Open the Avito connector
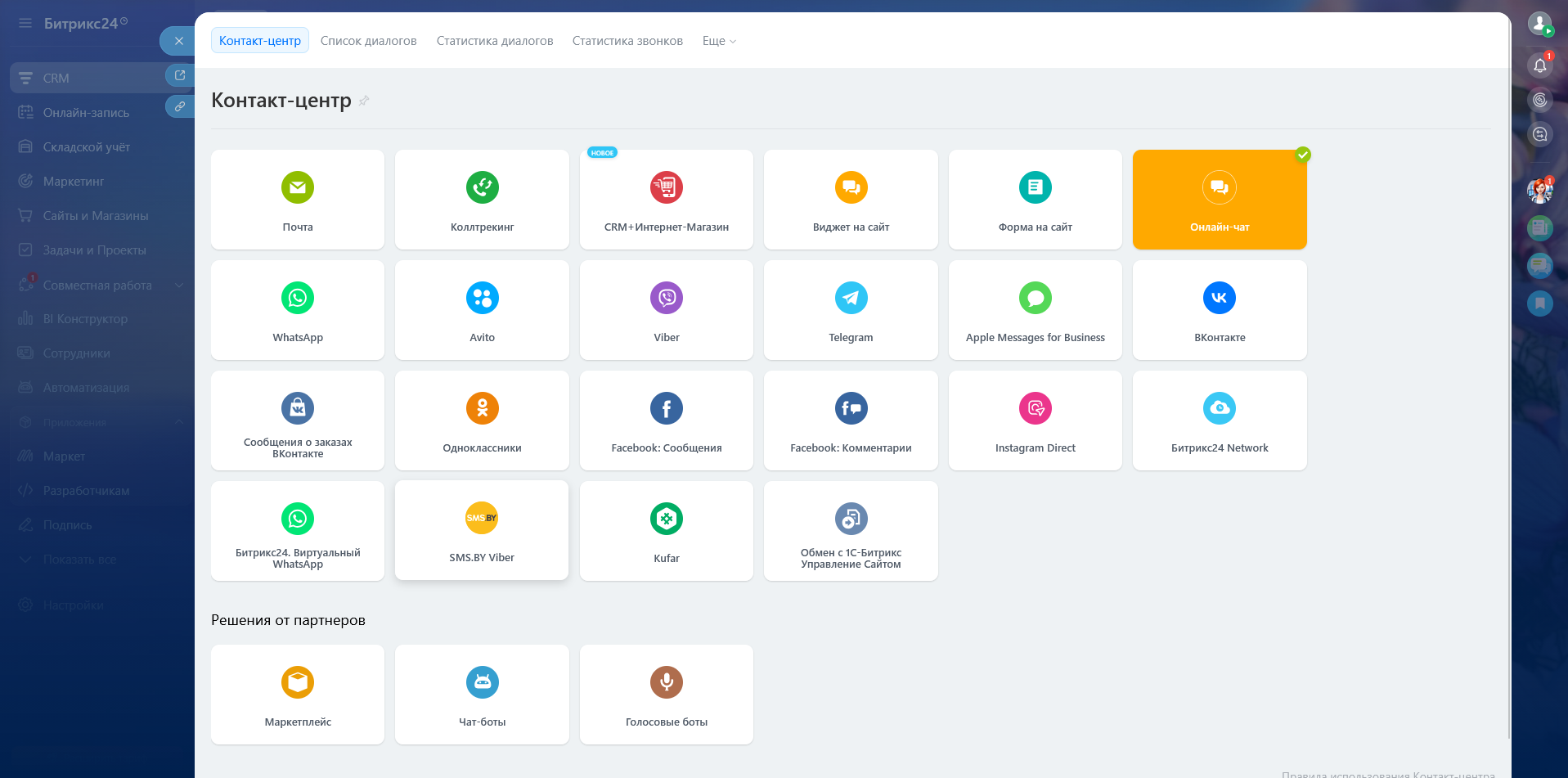1568x778 pixels. [x=482, y=310]
